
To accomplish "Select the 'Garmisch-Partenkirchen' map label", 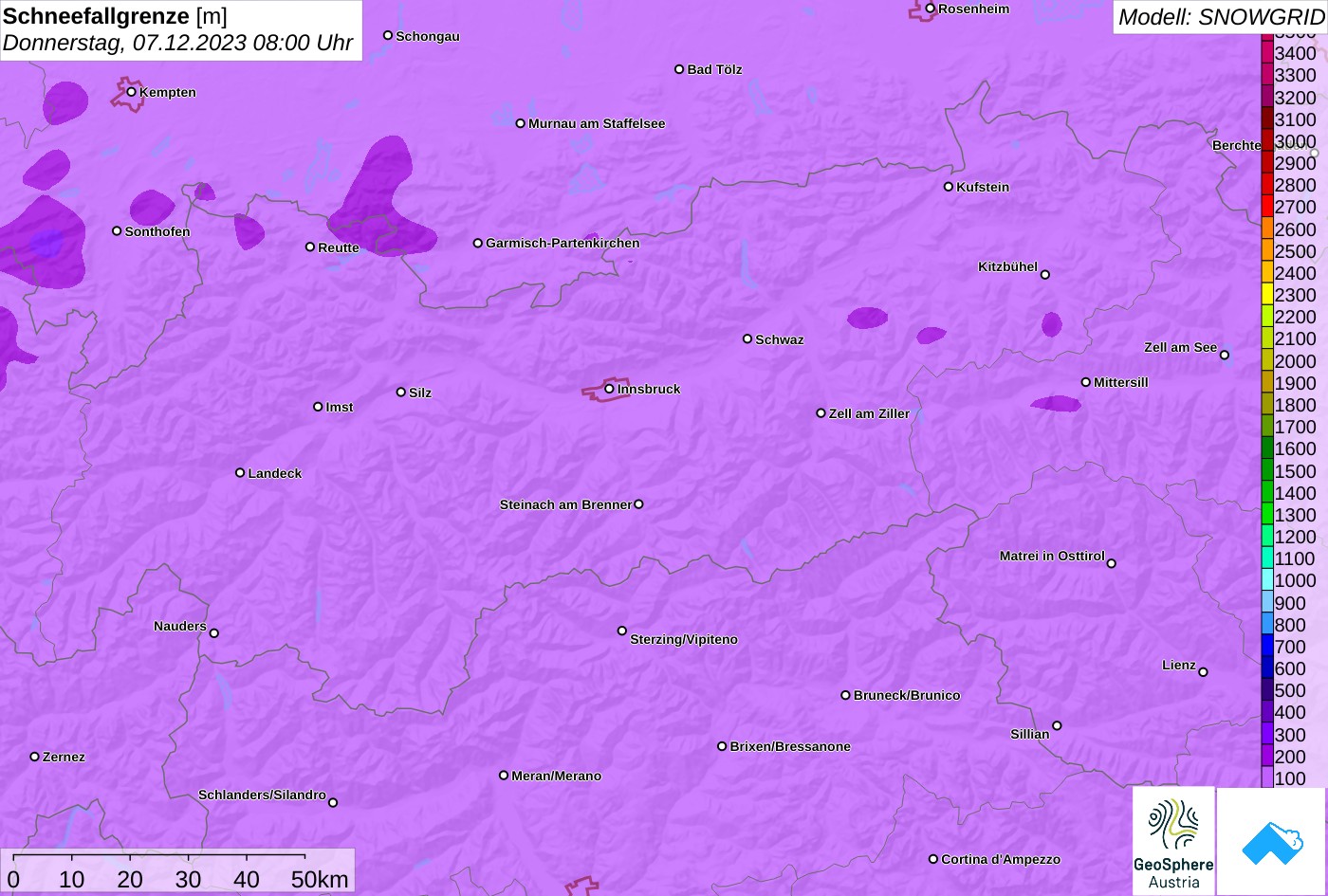I will (563, 243).
